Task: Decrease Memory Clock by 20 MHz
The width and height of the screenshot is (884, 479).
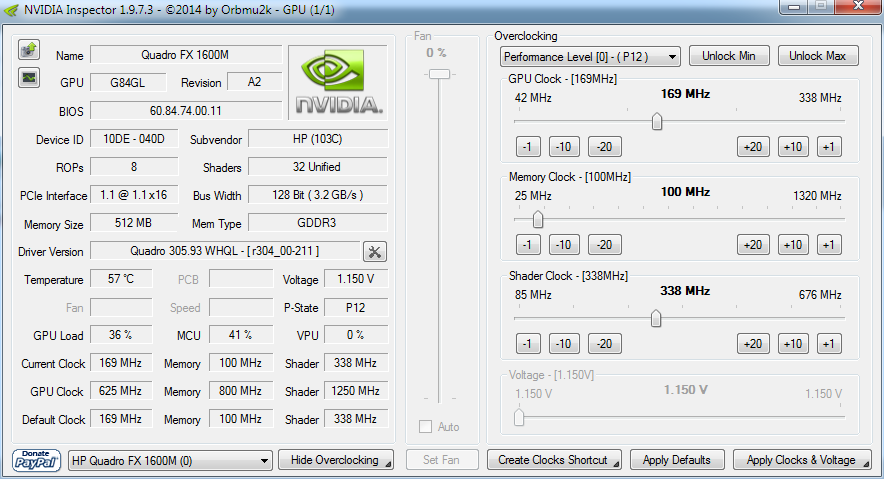Action: coord(605,245)
